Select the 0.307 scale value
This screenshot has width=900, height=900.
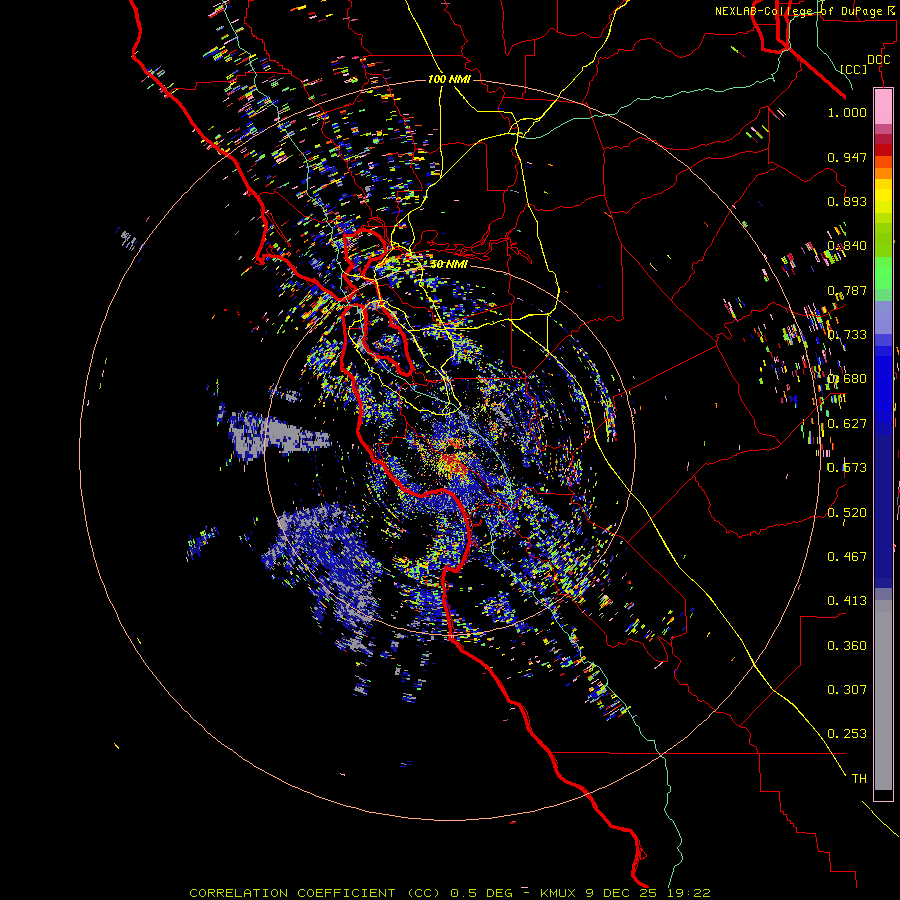847,690
